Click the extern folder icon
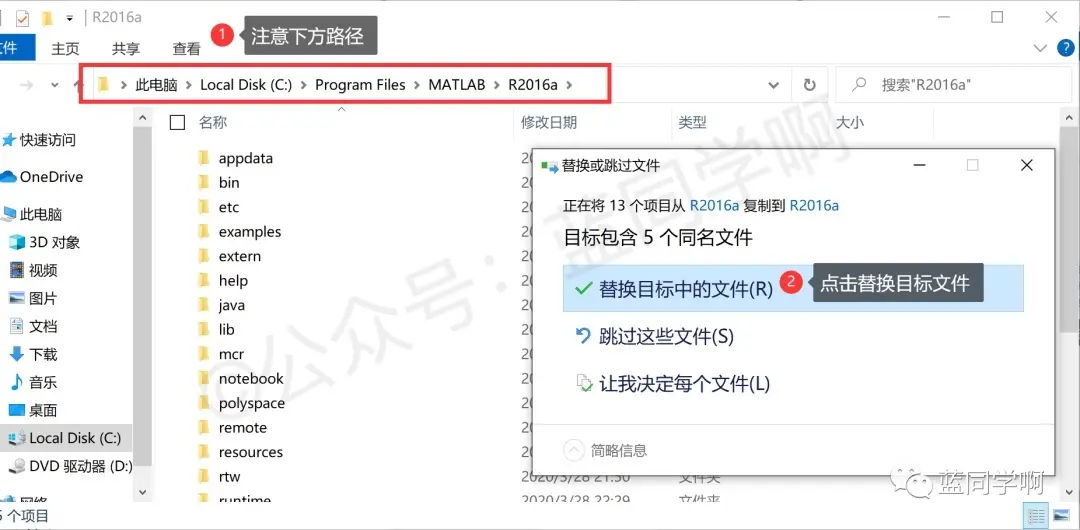The image size is (1080, 530). (x=203, y=256)
